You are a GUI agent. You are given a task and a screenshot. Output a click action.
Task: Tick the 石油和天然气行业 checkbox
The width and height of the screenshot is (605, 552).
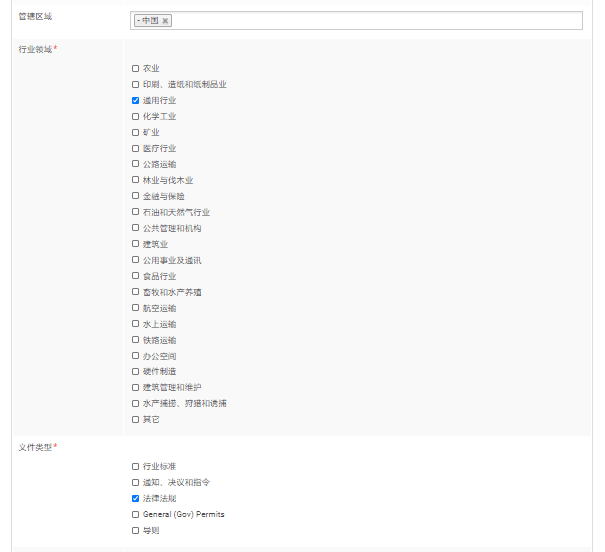(x=136, y=213)
